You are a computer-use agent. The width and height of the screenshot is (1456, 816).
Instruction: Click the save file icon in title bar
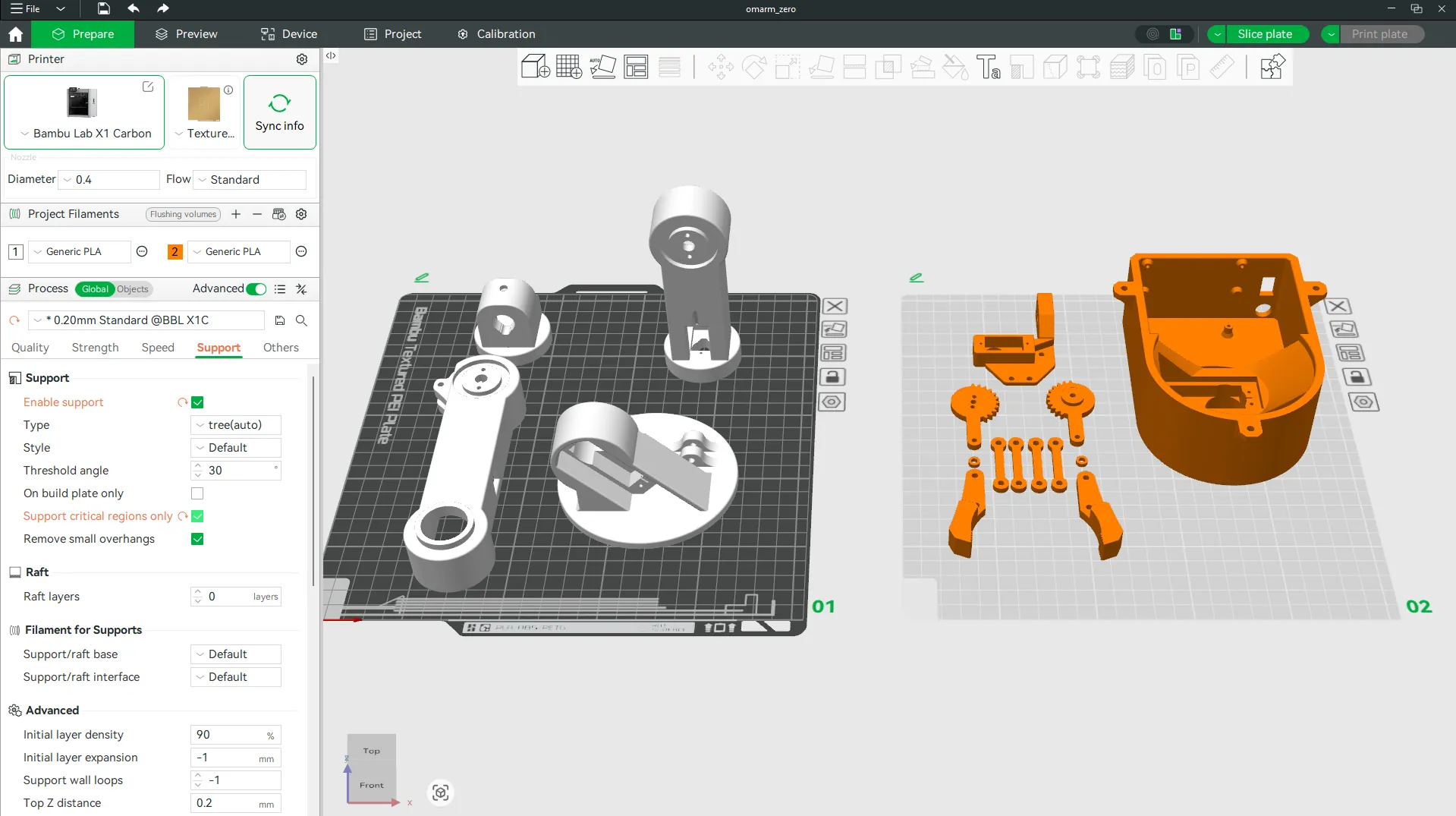(104, 8)
